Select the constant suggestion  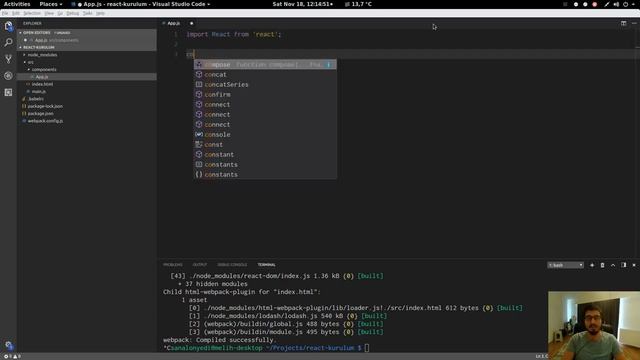pyautogui.click(x=265, y=154)
